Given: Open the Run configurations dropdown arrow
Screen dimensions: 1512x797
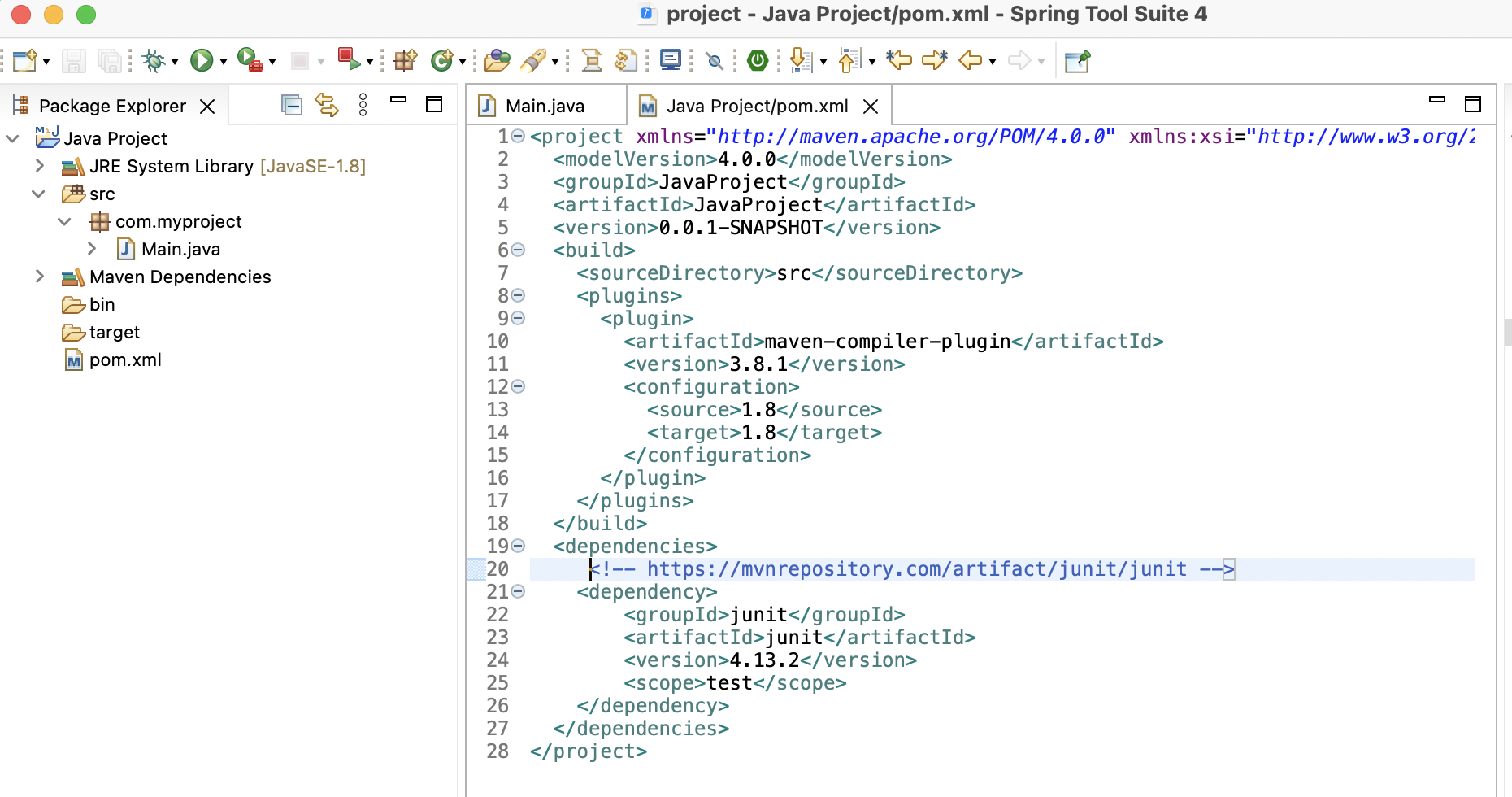Looking at the screenshot, I should click(x=224, y=62).
